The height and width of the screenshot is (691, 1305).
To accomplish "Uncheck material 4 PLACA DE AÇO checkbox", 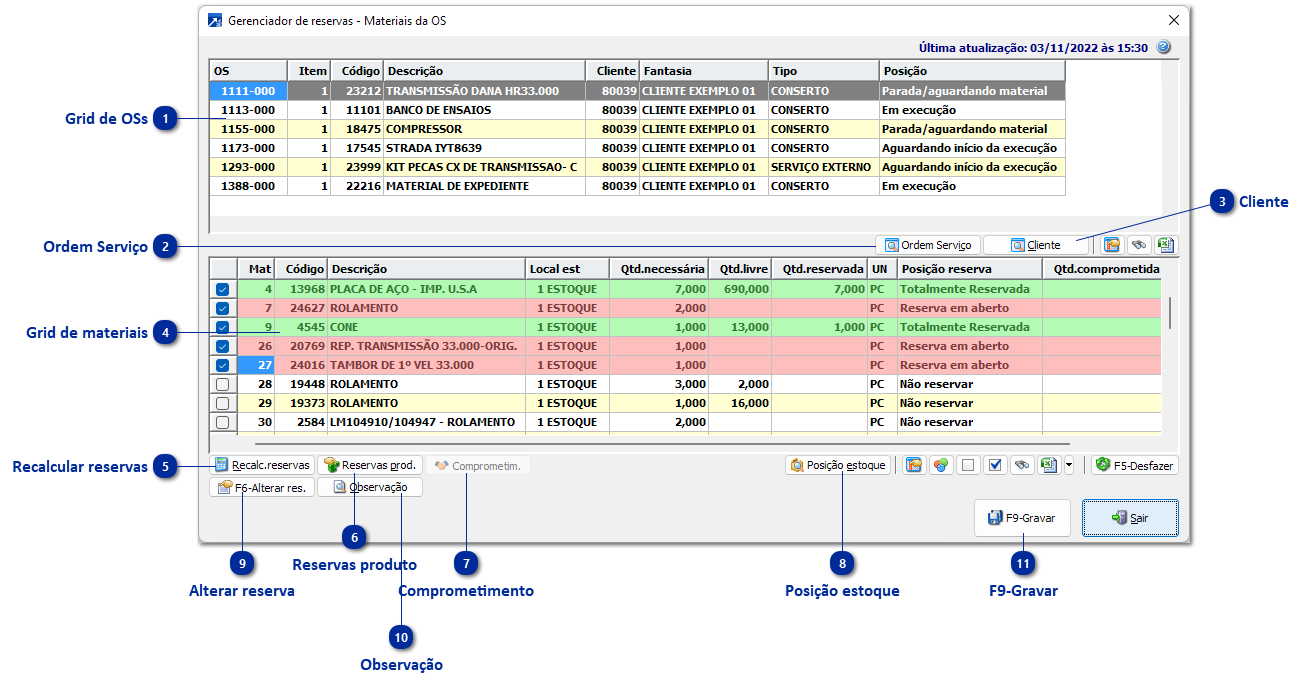I will pyautogui.click(x=222, y=289).
